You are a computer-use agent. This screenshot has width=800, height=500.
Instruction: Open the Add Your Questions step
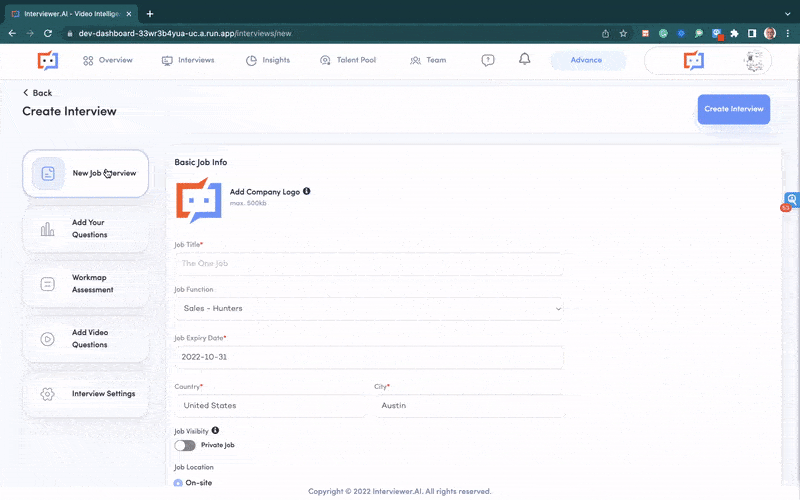(86, 229)
